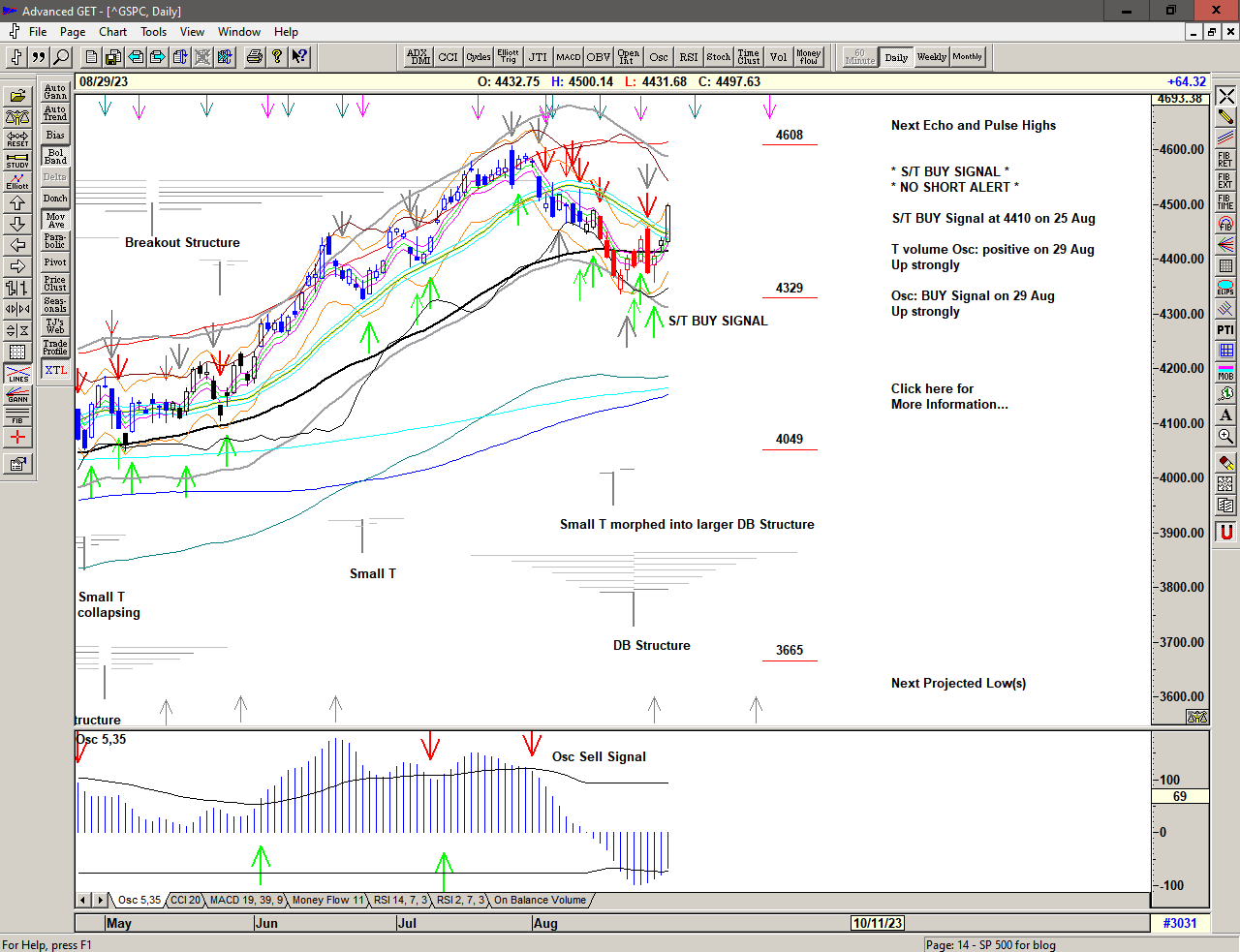
Task: Click the zoom magnifier in right toolbar
Action: [x=1225, y=437]
